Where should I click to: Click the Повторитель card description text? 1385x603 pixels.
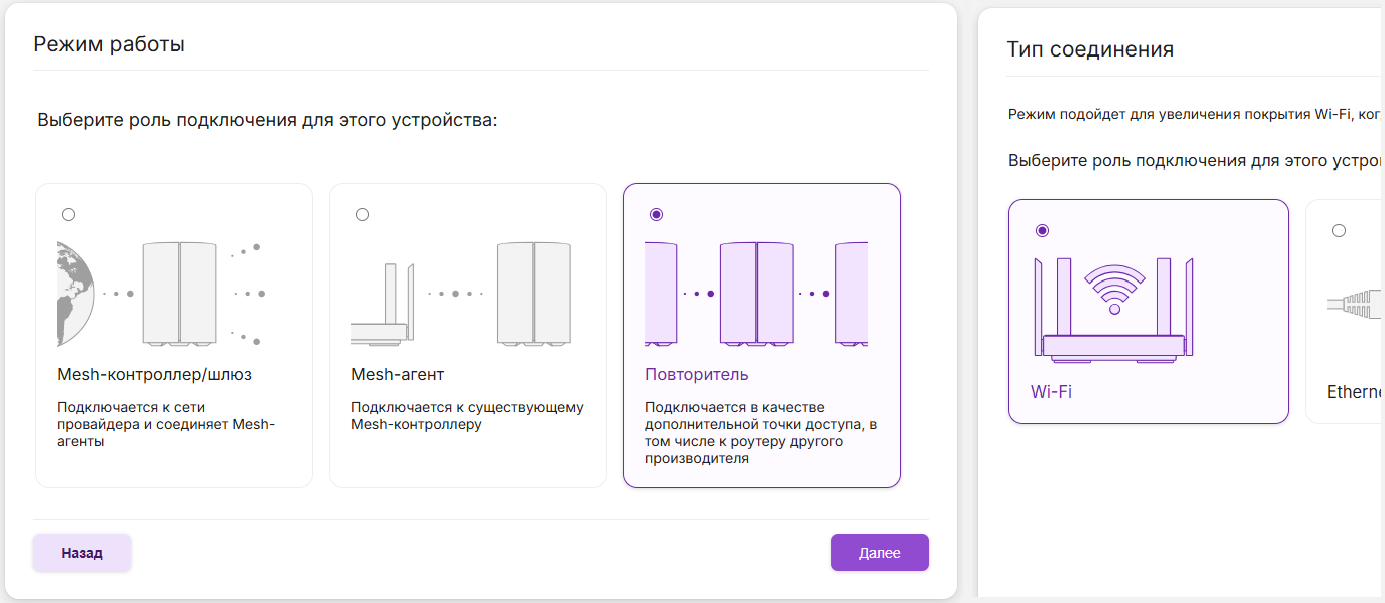click(x=761, y=433)
